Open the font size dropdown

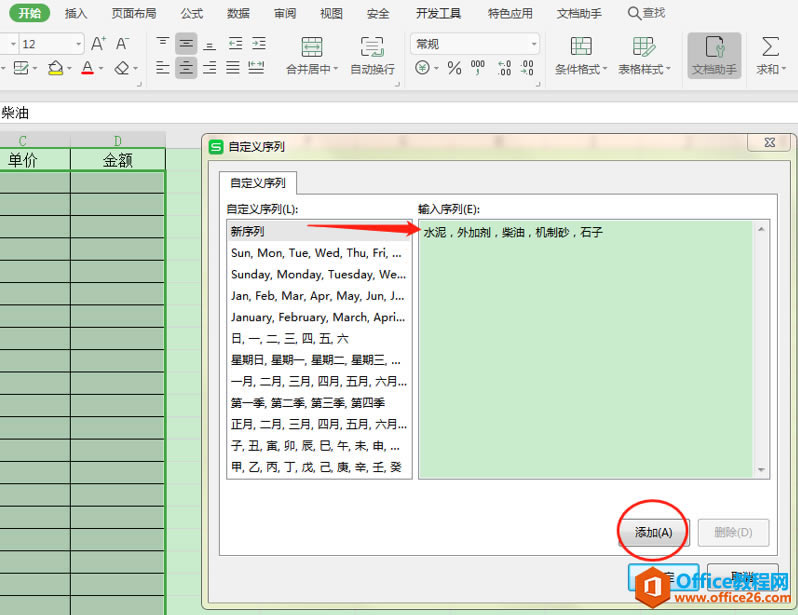click(x=78, y=44)
